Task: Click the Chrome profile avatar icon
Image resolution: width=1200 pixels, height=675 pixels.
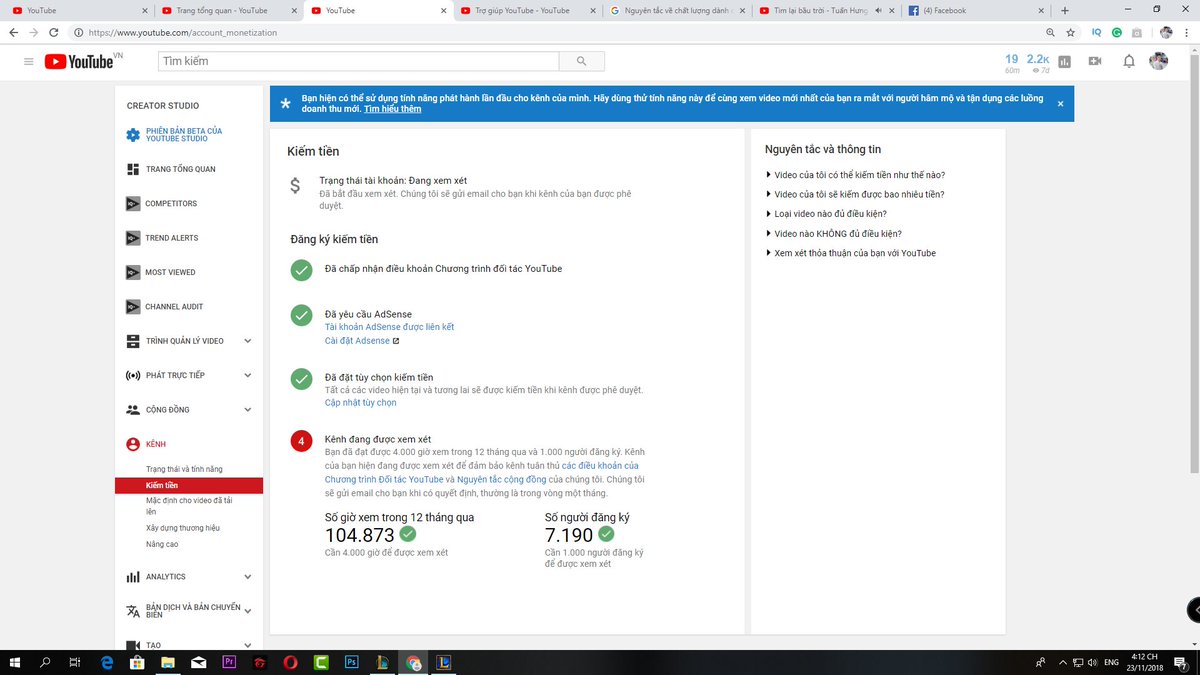Action: (x=1165, y=32)
